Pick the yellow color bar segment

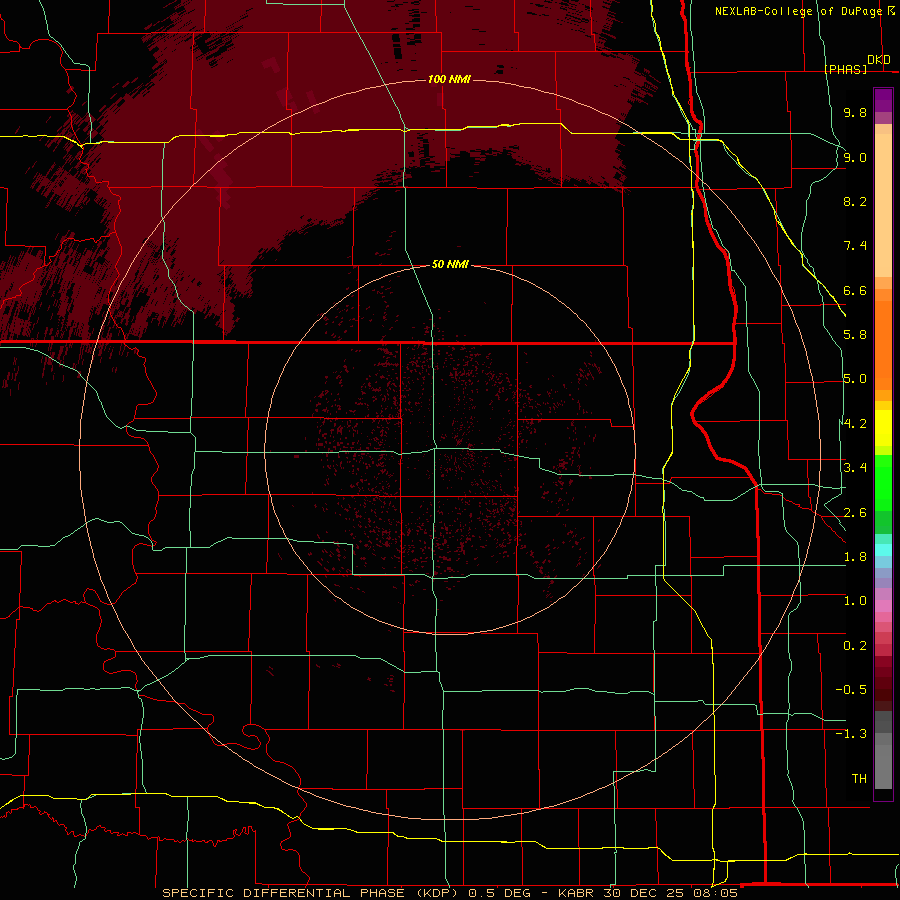click(883, 428)
